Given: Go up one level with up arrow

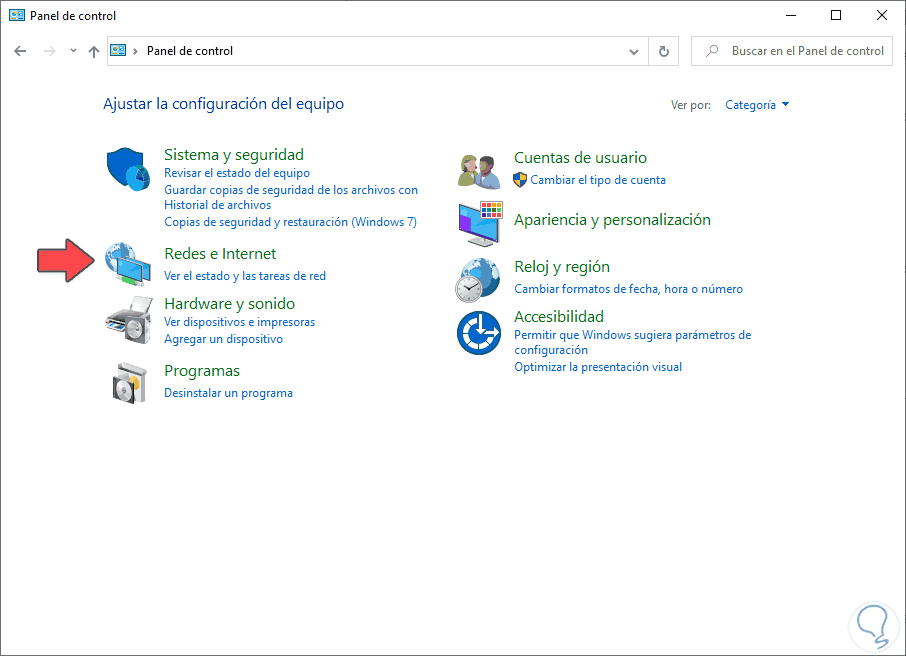Looking at the screenshot, I should (94, 51).
